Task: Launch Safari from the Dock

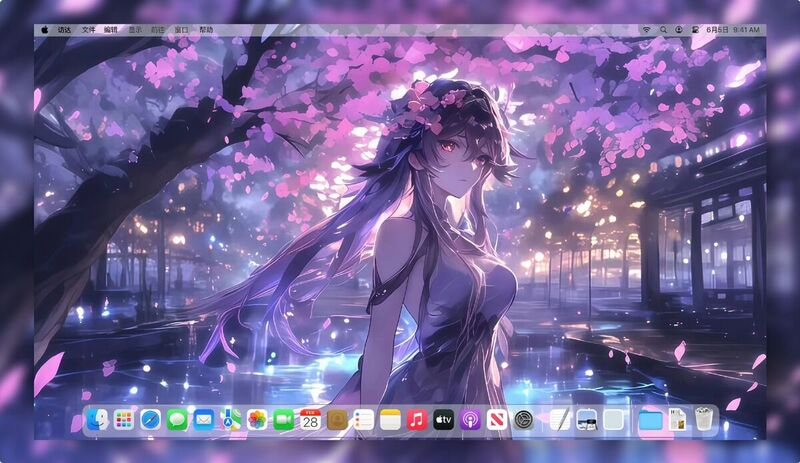Action: pyautogui.click(x=151, y=420)
